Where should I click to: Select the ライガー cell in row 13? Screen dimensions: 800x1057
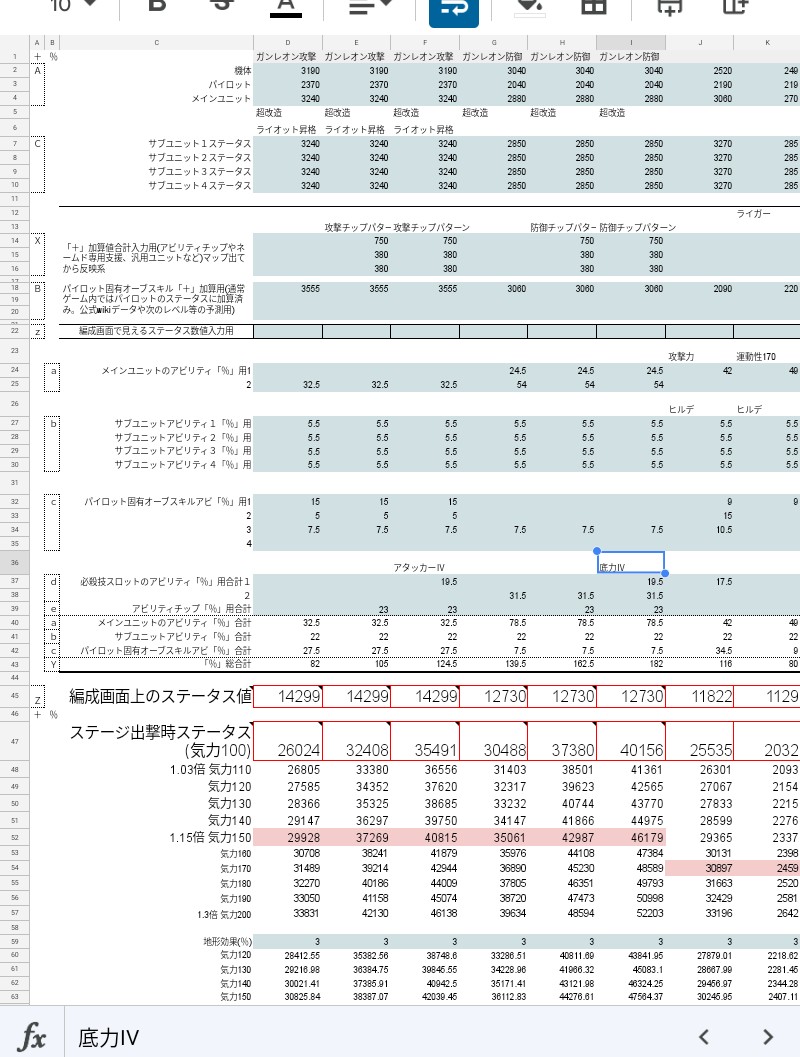click(754, 213)
